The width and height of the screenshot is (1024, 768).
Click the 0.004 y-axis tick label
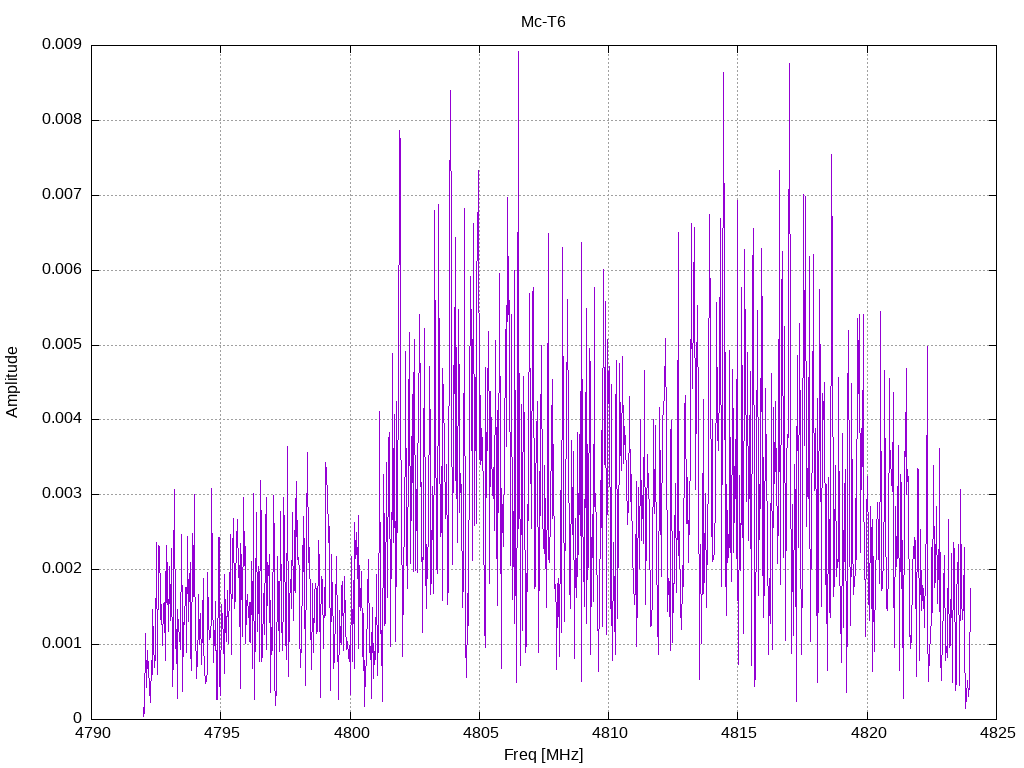tap(62, 419)
